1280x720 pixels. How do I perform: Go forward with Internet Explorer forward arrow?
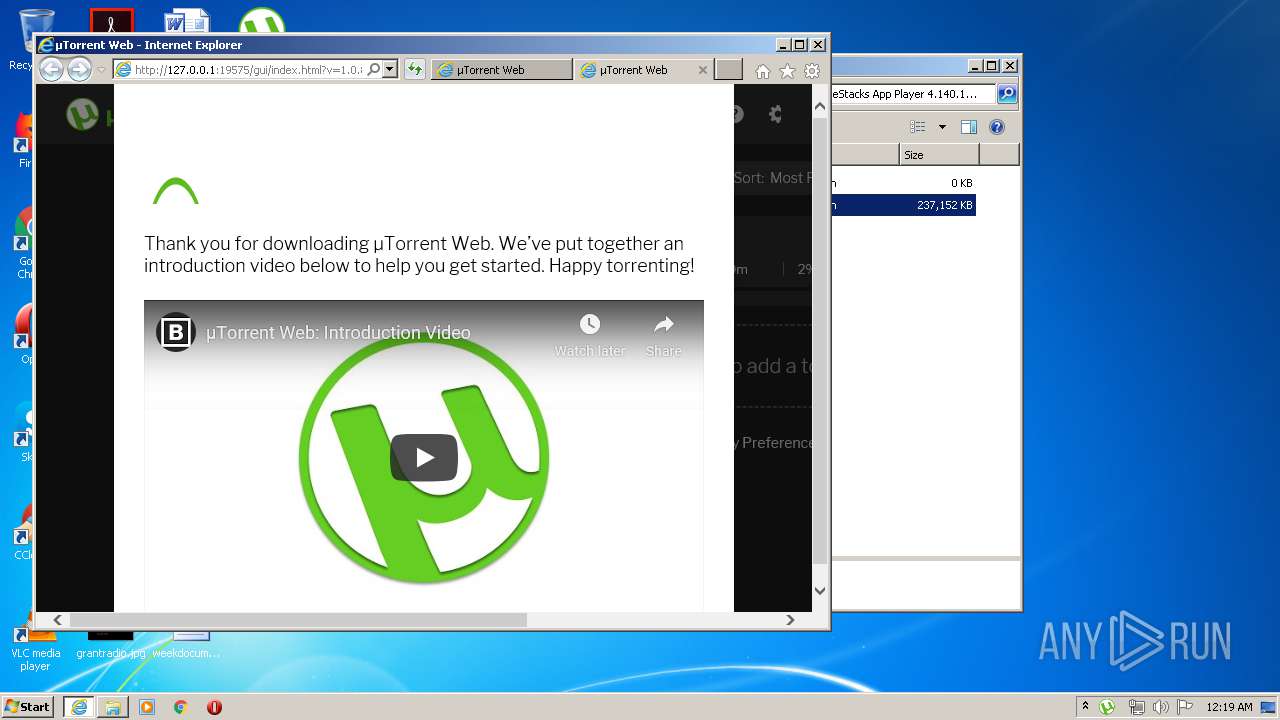[79, 69]
